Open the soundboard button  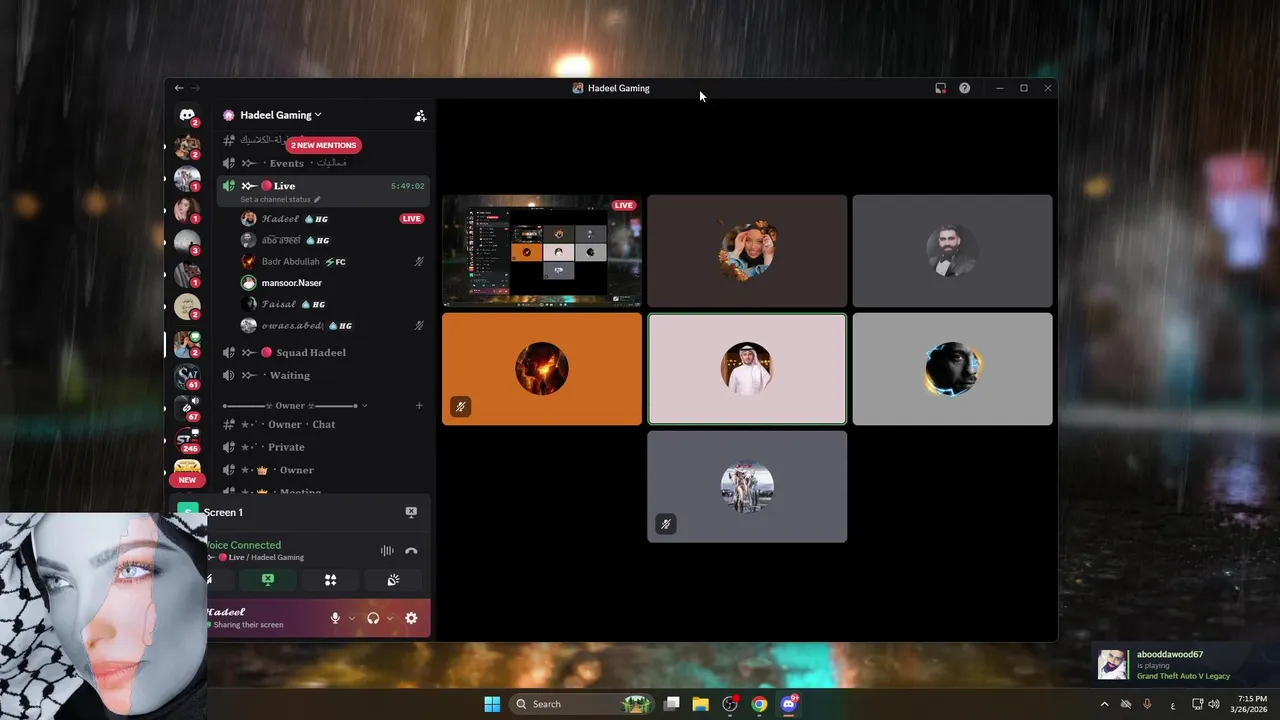coord(393,580)
